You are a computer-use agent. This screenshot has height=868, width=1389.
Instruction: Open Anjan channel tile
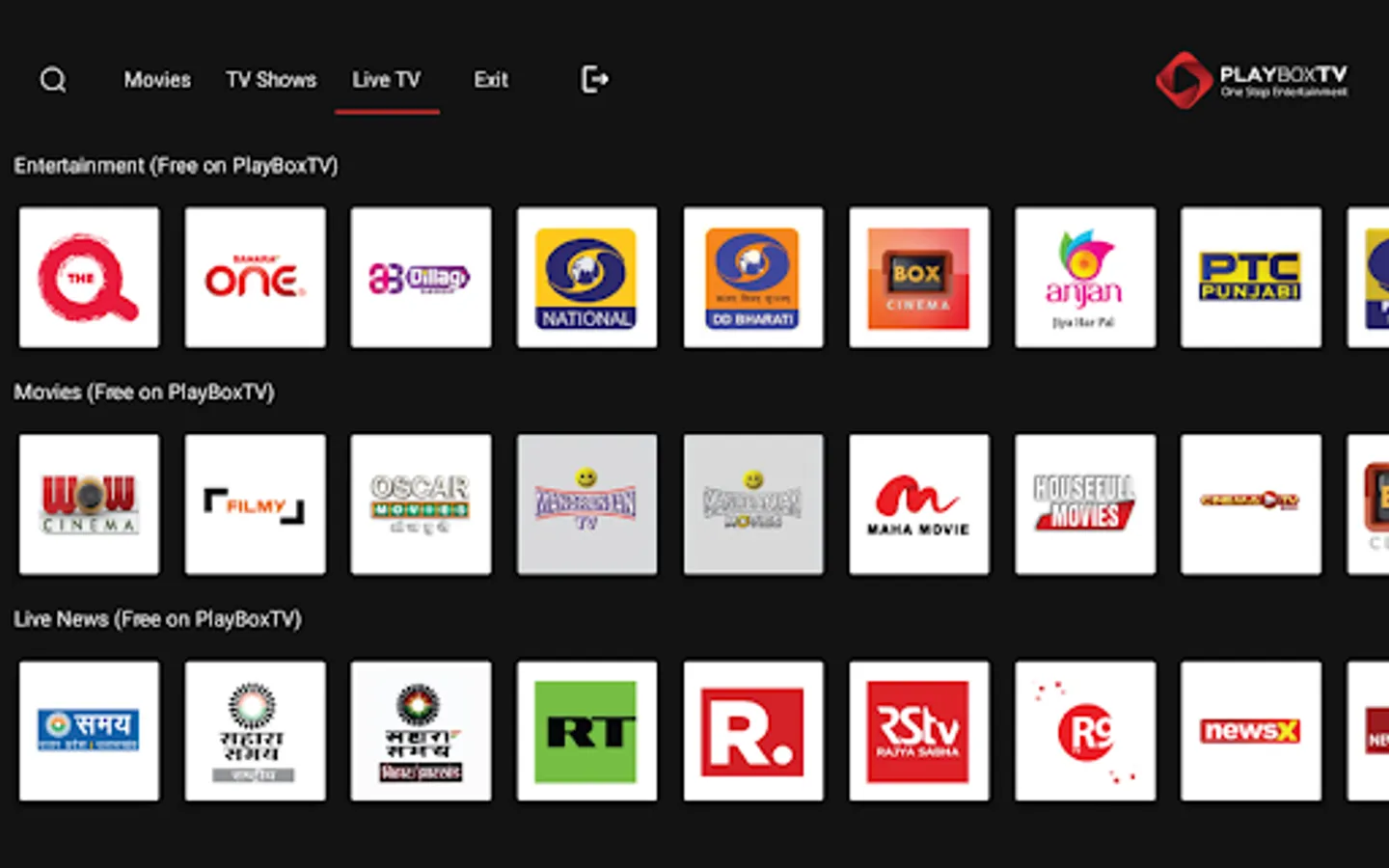tap(1085, 278)
